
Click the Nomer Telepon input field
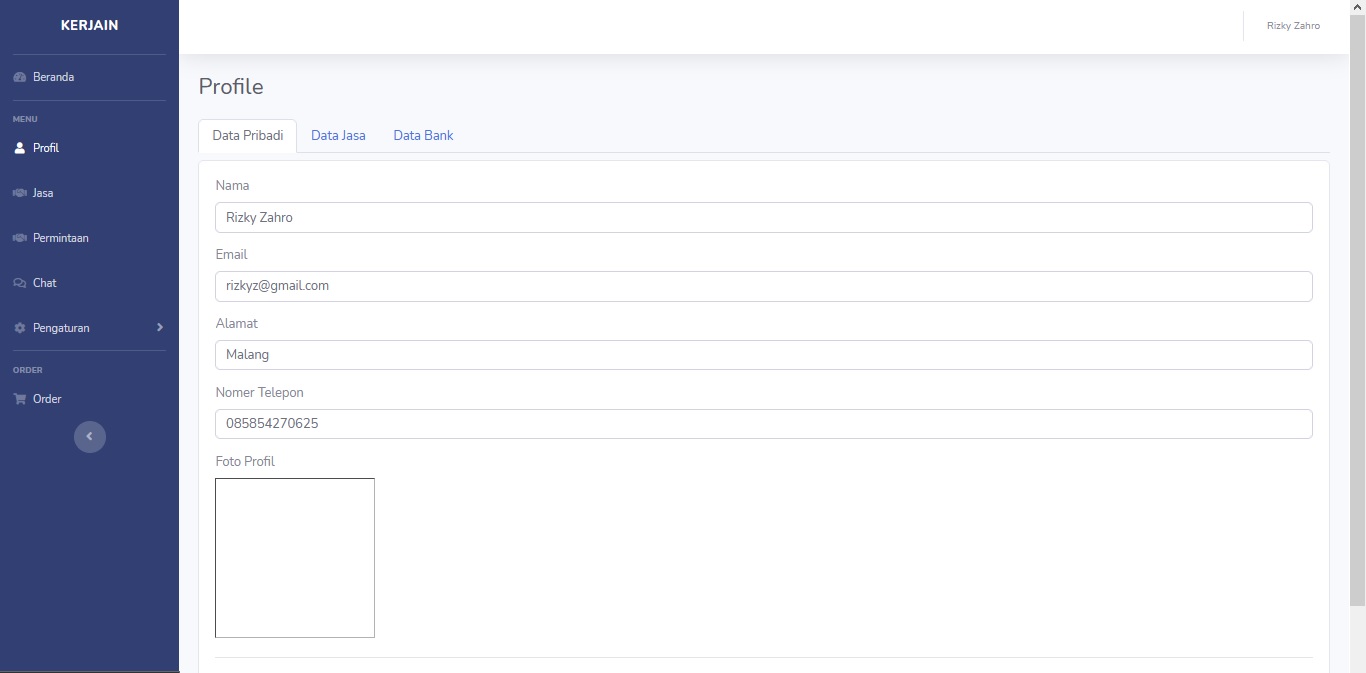point(764,424)
